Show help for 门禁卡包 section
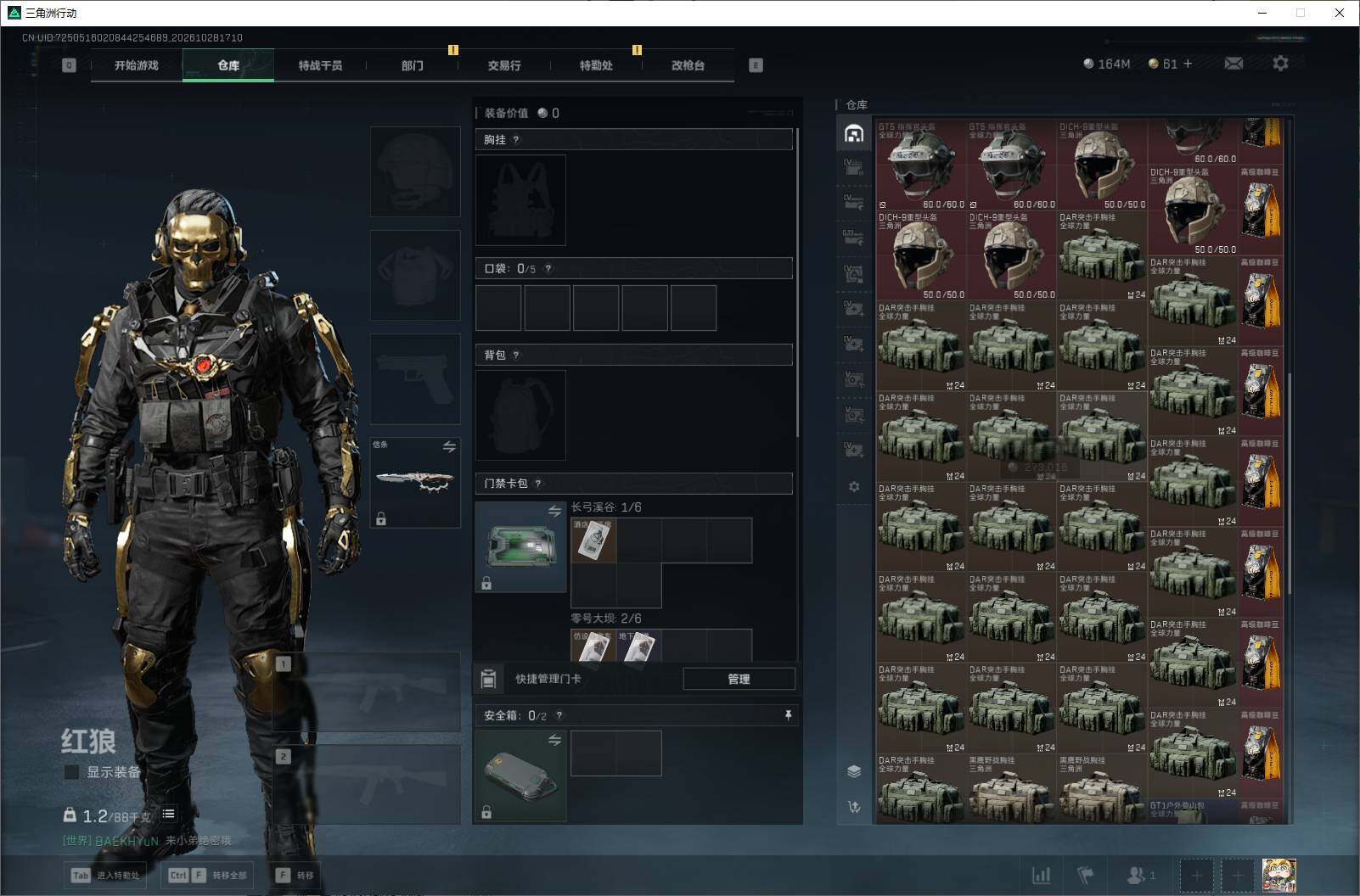The image size is (1360, 896). pyautogui.click(x=538, y=484)
